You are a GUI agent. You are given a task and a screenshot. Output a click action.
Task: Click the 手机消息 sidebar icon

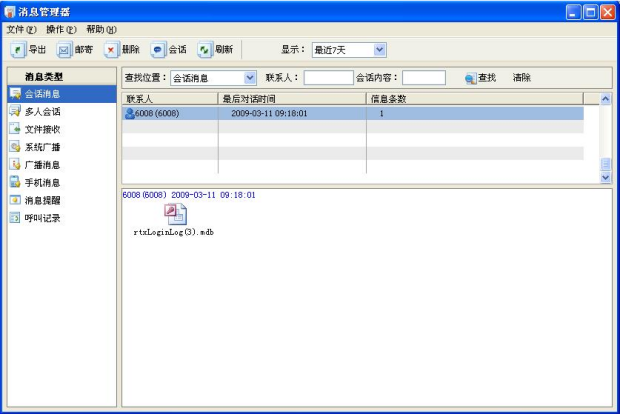point(15,182)
